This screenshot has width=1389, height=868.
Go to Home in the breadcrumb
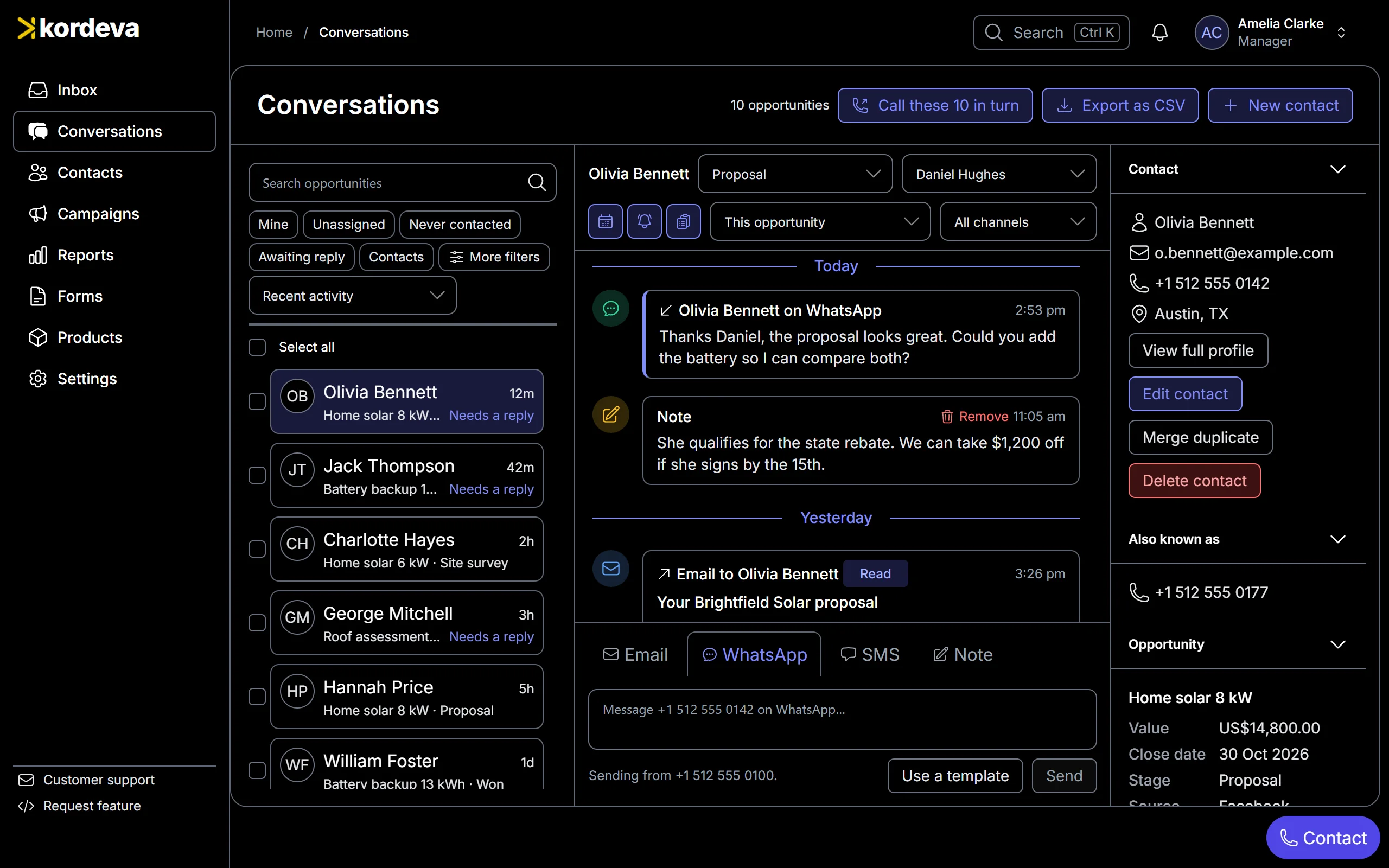click(274, 33)
